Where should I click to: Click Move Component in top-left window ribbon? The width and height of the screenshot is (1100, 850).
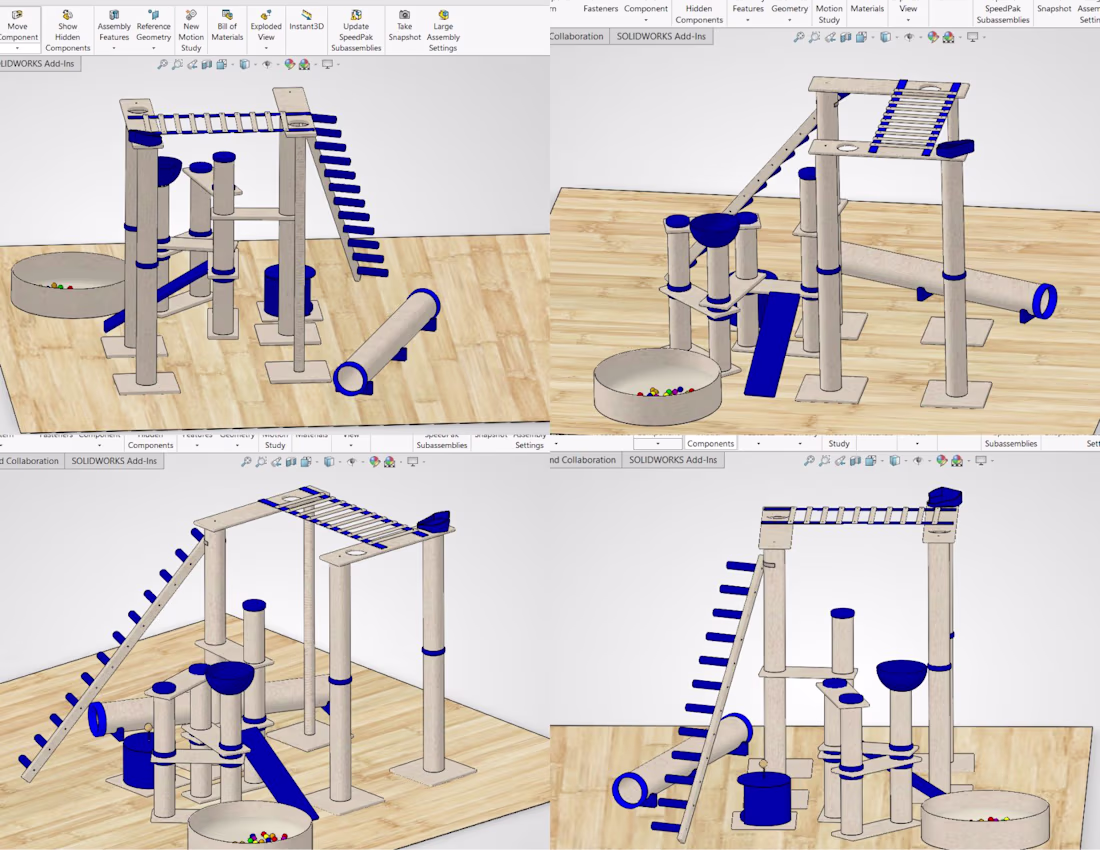pyautogui.click(x=18, y=26)
